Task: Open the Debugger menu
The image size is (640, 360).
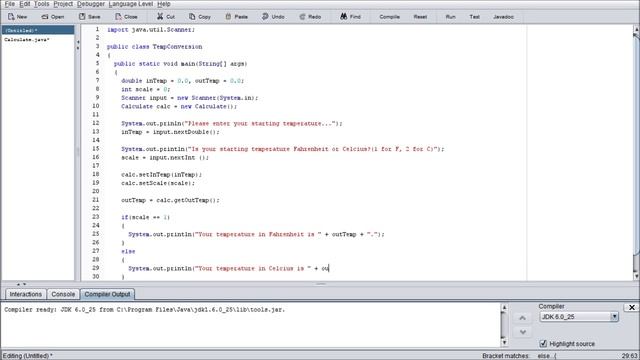Action: pyautogui.click(x=91, y=4)
